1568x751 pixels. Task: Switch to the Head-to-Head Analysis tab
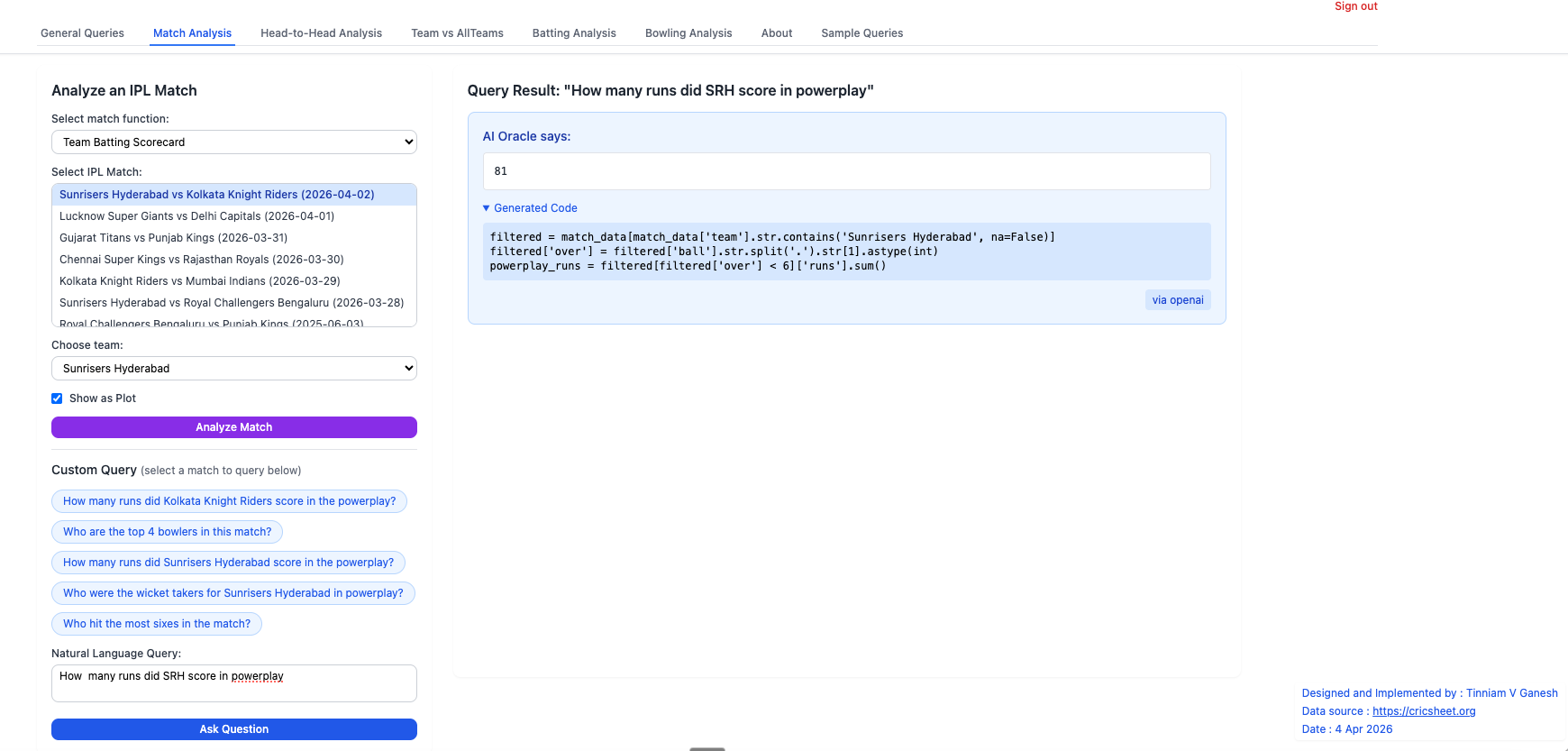[321, 33]
